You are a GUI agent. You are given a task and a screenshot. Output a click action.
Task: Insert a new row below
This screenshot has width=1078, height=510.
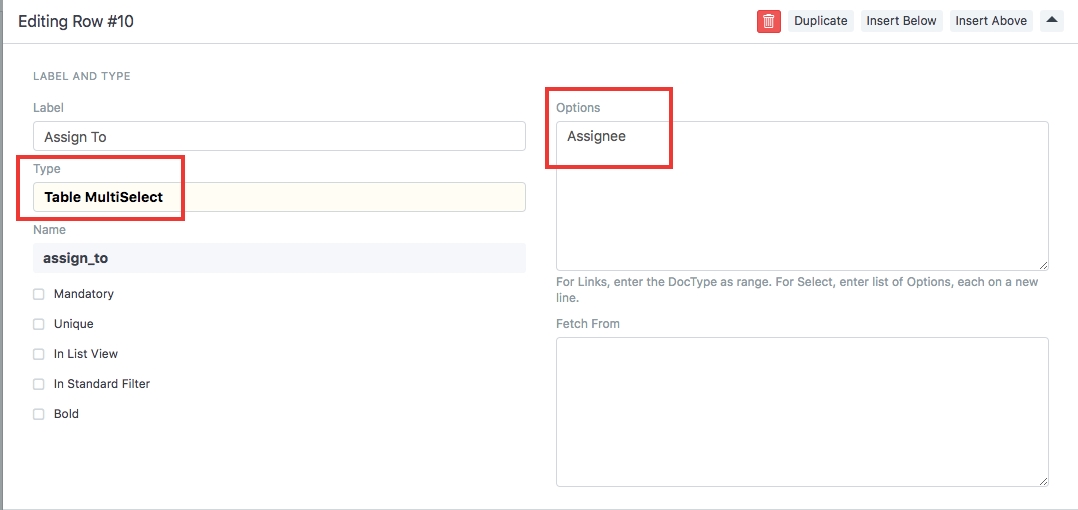tap(901, 21)
